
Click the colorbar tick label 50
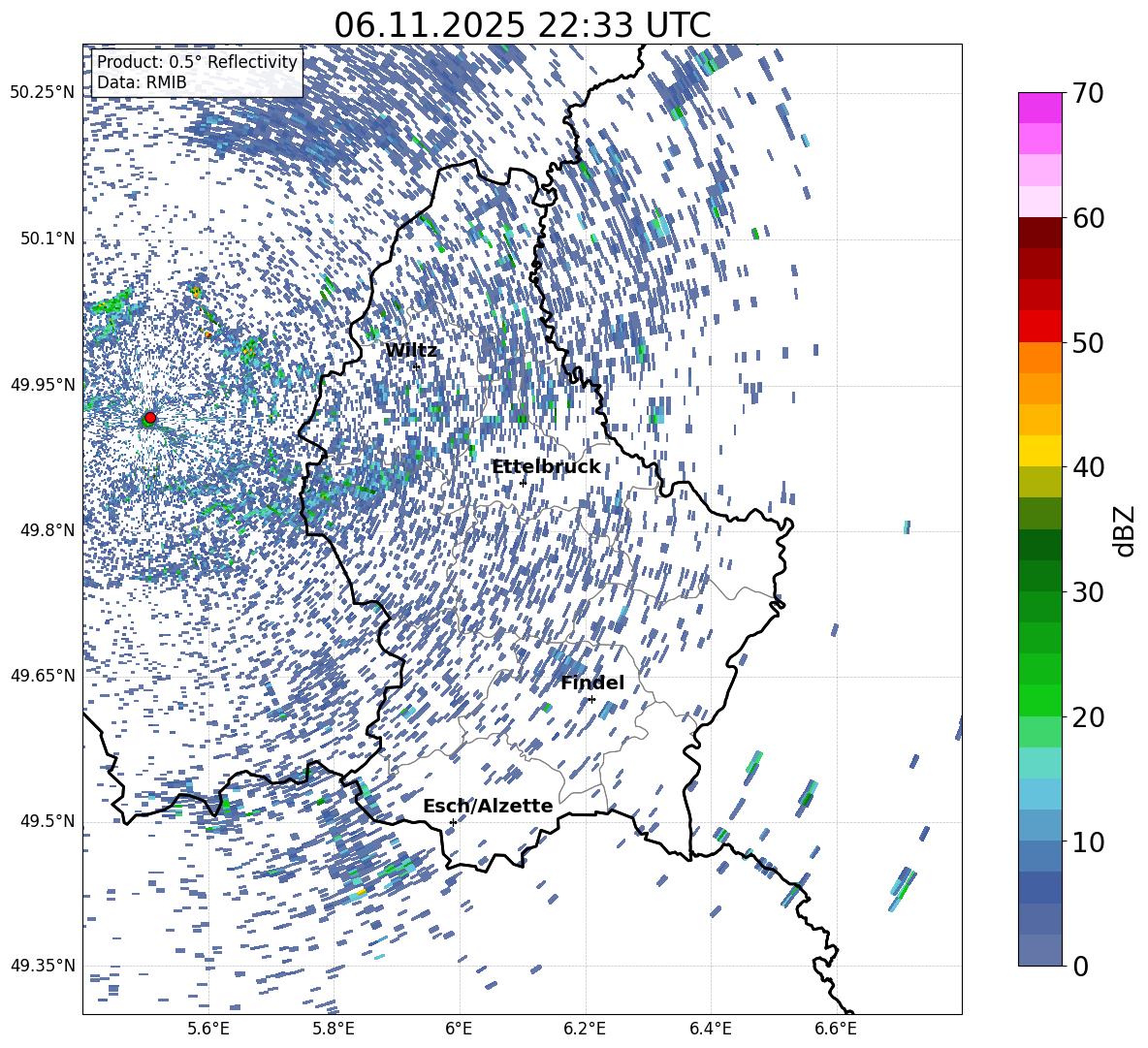1088,342
